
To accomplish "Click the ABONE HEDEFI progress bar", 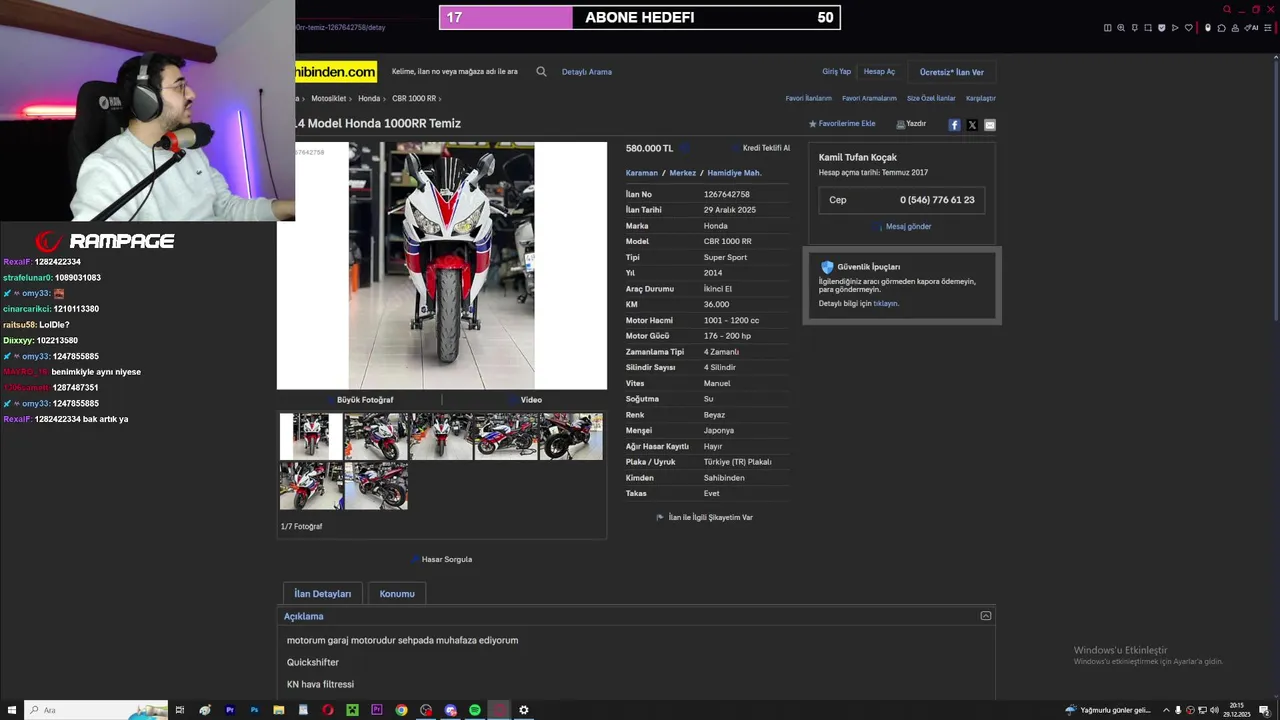I will pos(640,17).
